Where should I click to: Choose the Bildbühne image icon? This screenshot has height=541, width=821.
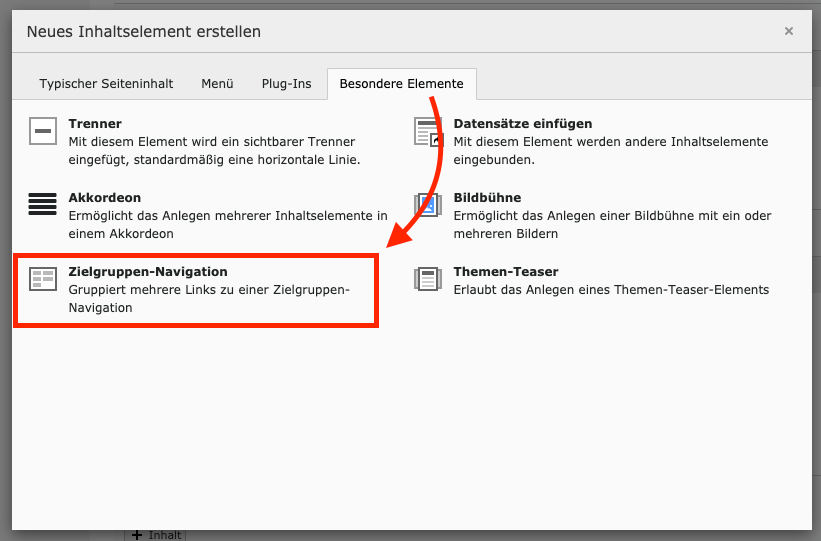[428, 205]
